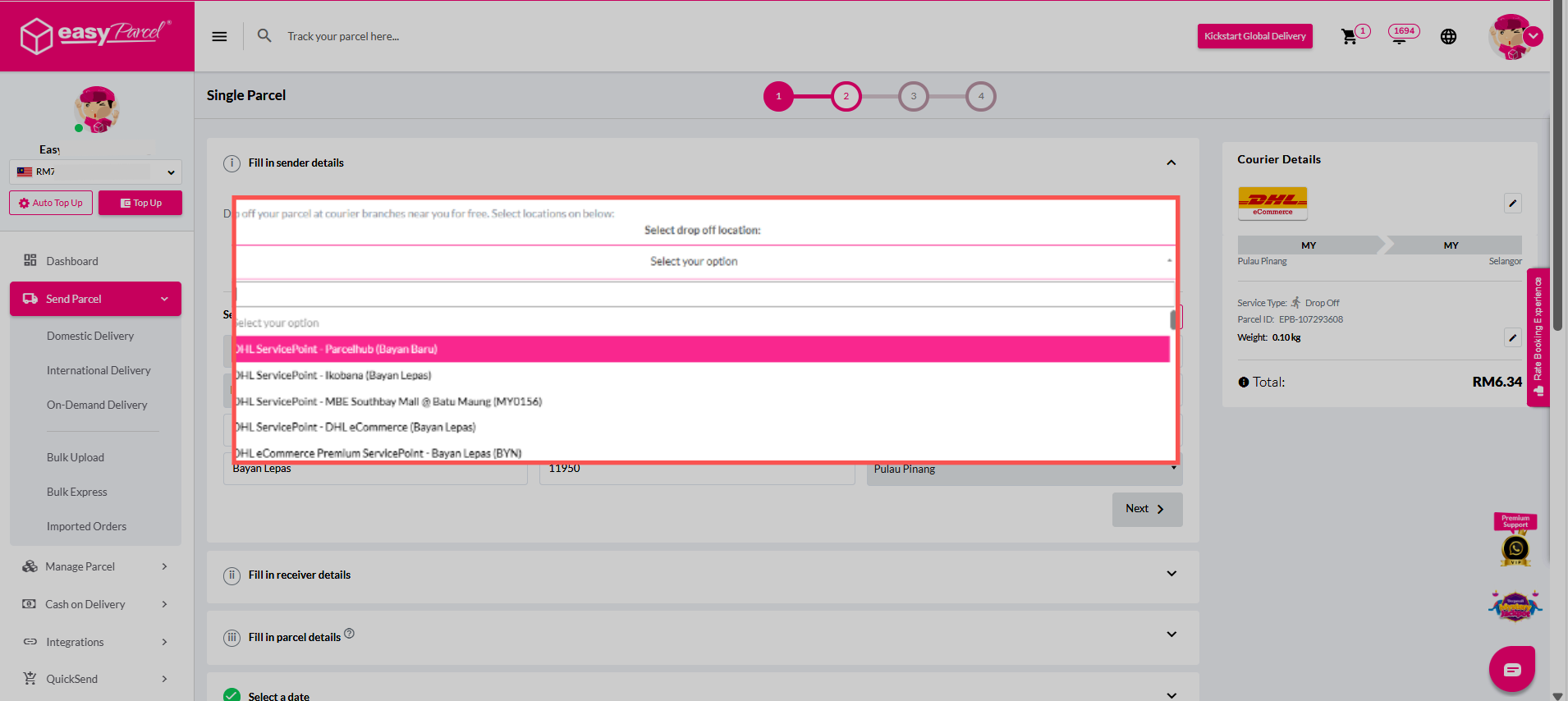Click the dropdown option search field
The height and width of the screenshot is (701, 1568).
click(x=705, y=295)
